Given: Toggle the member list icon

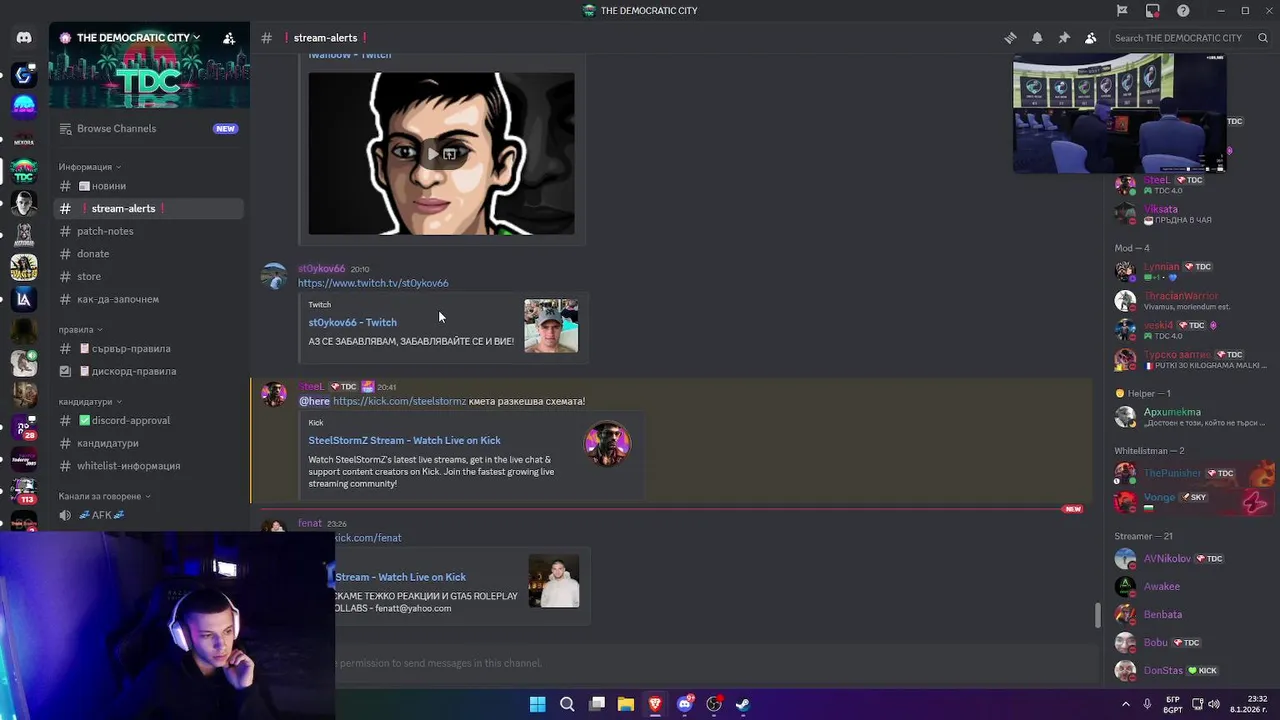Looking at the screenshot, I should (1091, 38).
